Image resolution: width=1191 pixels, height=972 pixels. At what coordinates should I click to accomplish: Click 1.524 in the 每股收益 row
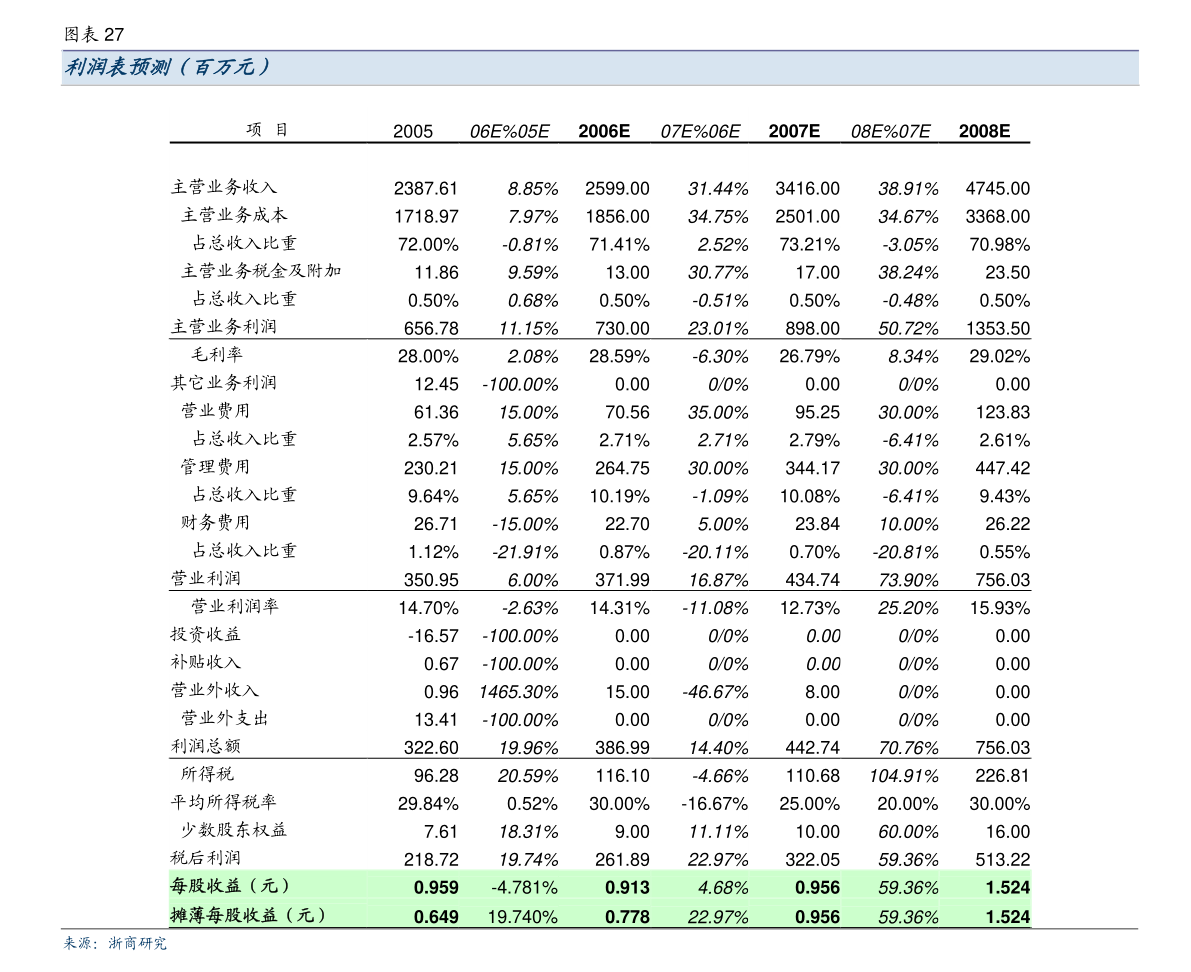click(1006, 888)
